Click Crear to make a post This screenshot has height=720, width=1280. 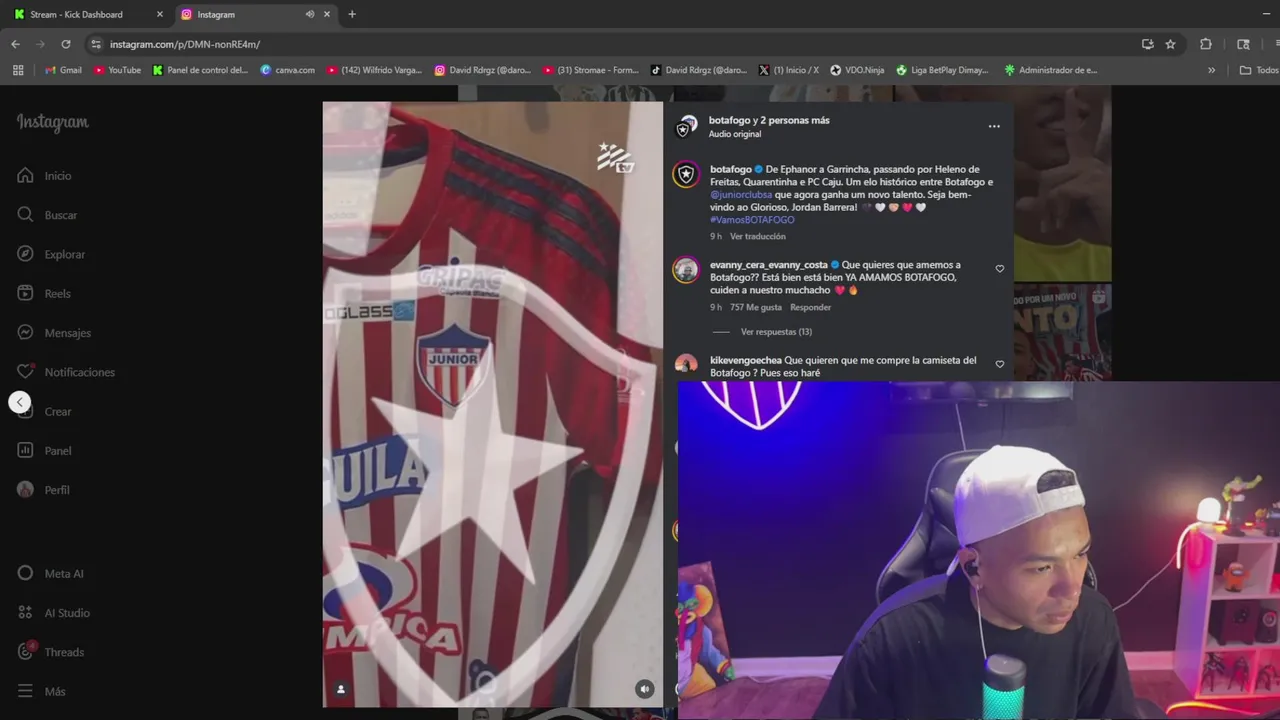(x=44, y=411)
